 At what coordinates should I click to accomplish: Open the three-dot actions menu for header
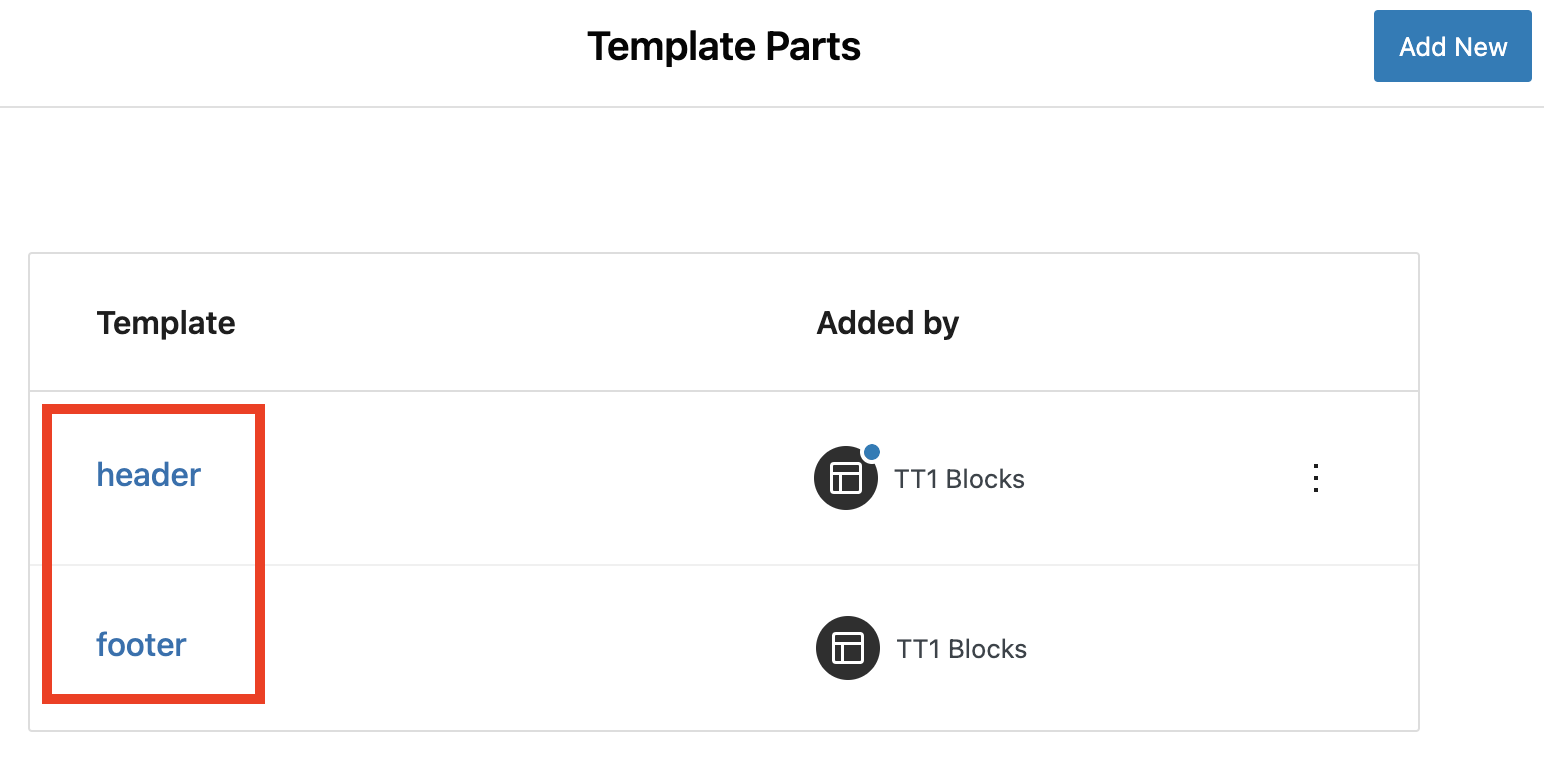[x=1316, y=478]
